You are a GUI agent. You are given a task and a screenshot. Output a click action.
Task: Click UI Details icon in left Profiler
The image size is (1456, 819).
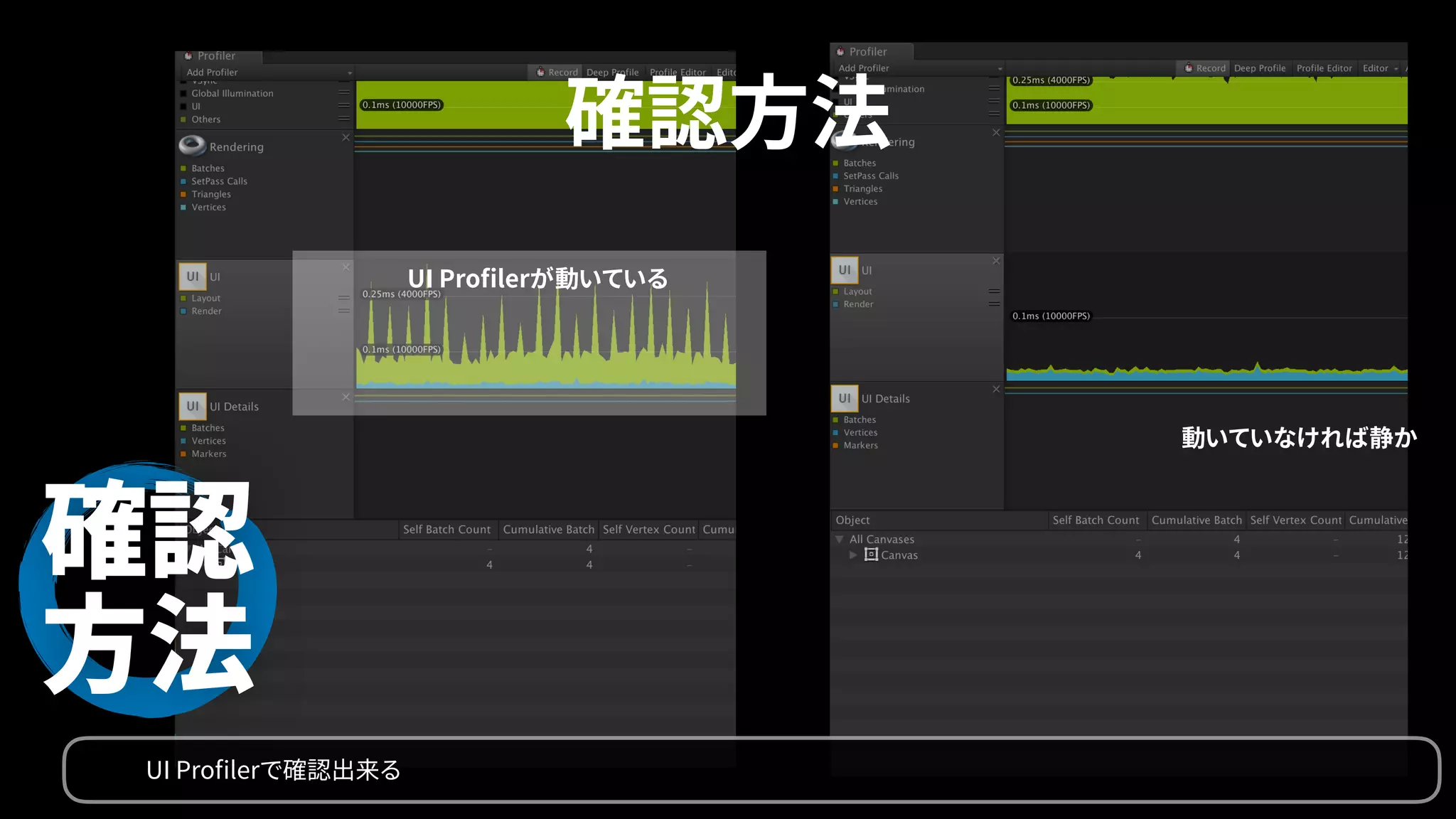point(193,406)
